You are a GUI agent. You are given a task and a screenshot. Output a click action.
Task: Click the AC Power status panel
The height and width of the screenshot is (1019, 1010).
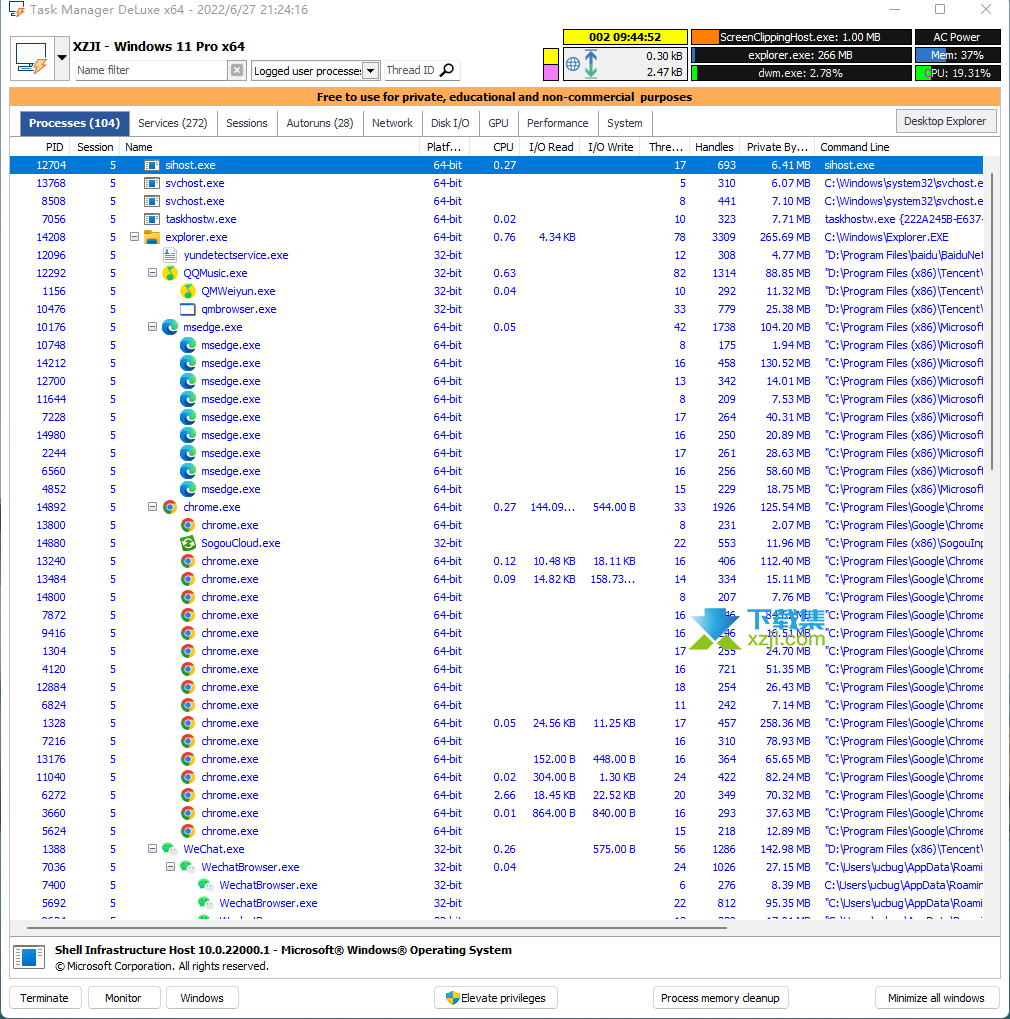[x=957, y=37]
